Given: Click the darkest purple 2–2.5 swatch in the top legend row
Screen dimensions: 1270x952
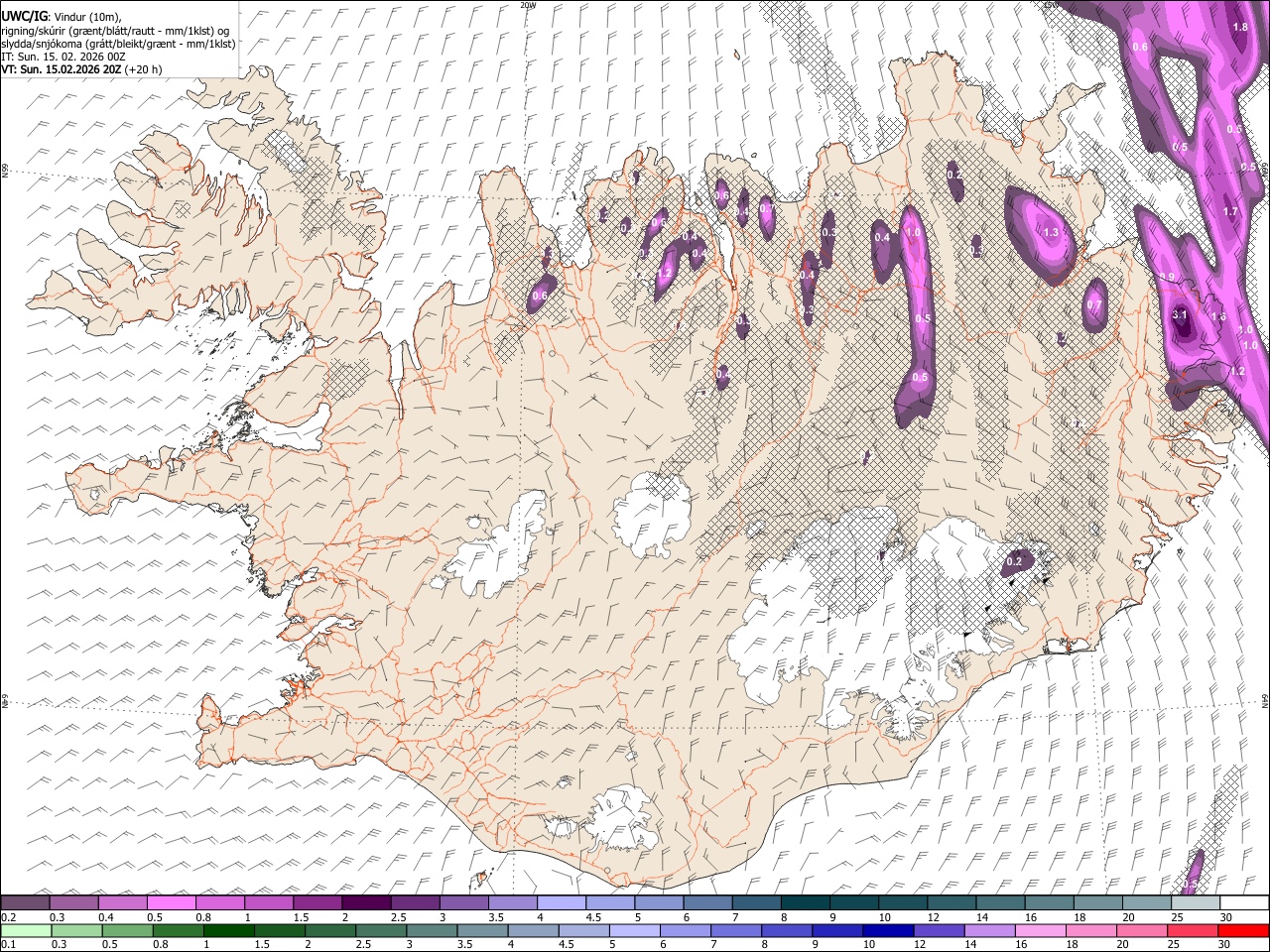Looking at the screenshot, I should [x=366, y=903].
